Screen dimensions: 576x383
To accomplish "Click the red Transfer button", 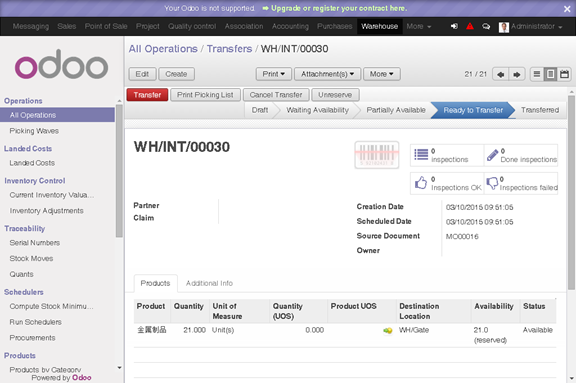I will (147, 95).
